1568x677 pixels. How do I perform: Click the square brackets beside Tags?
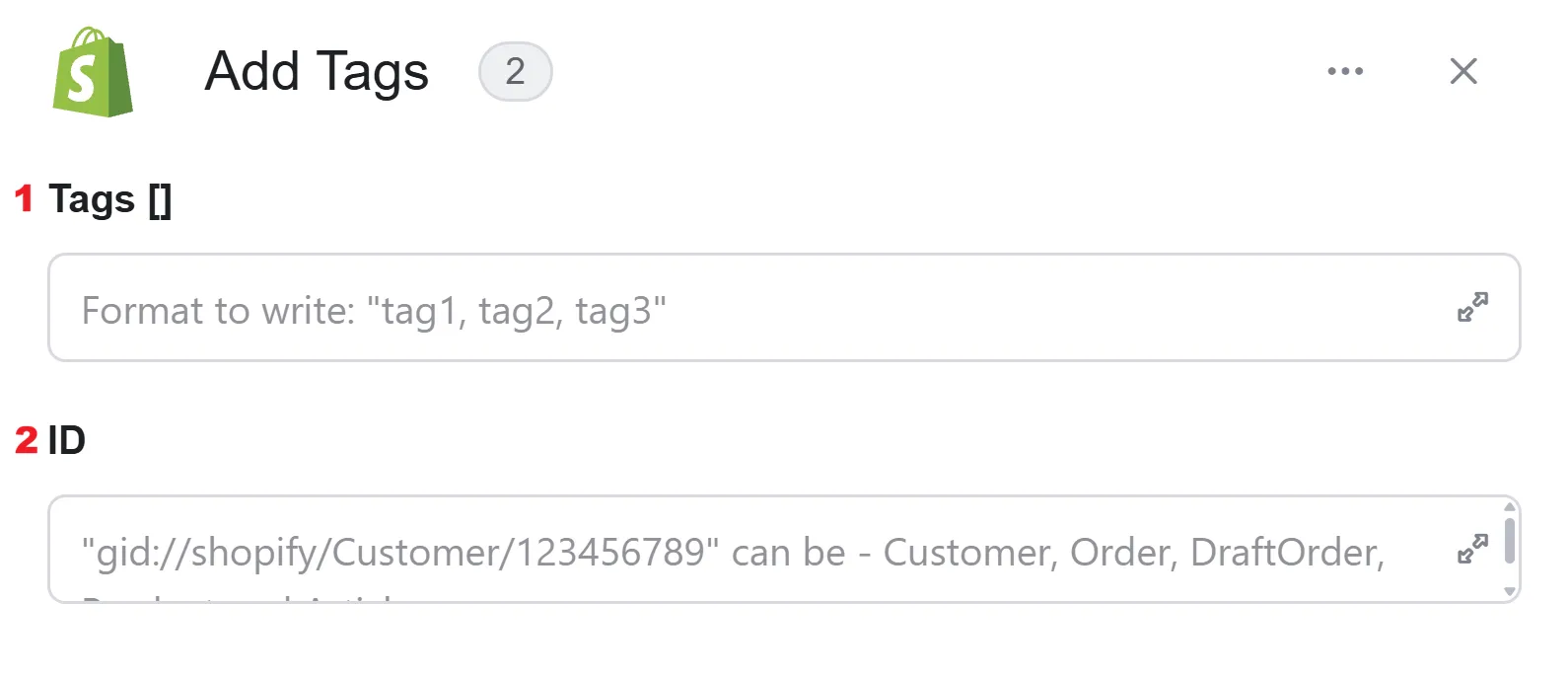point(160,200)
